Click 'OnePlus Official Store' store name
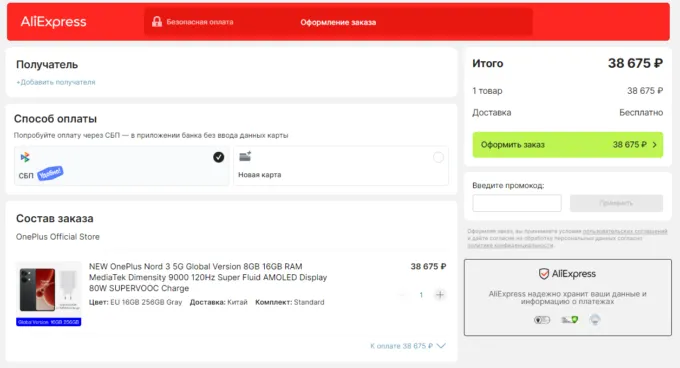680x368 pixels. coord(58,237)
